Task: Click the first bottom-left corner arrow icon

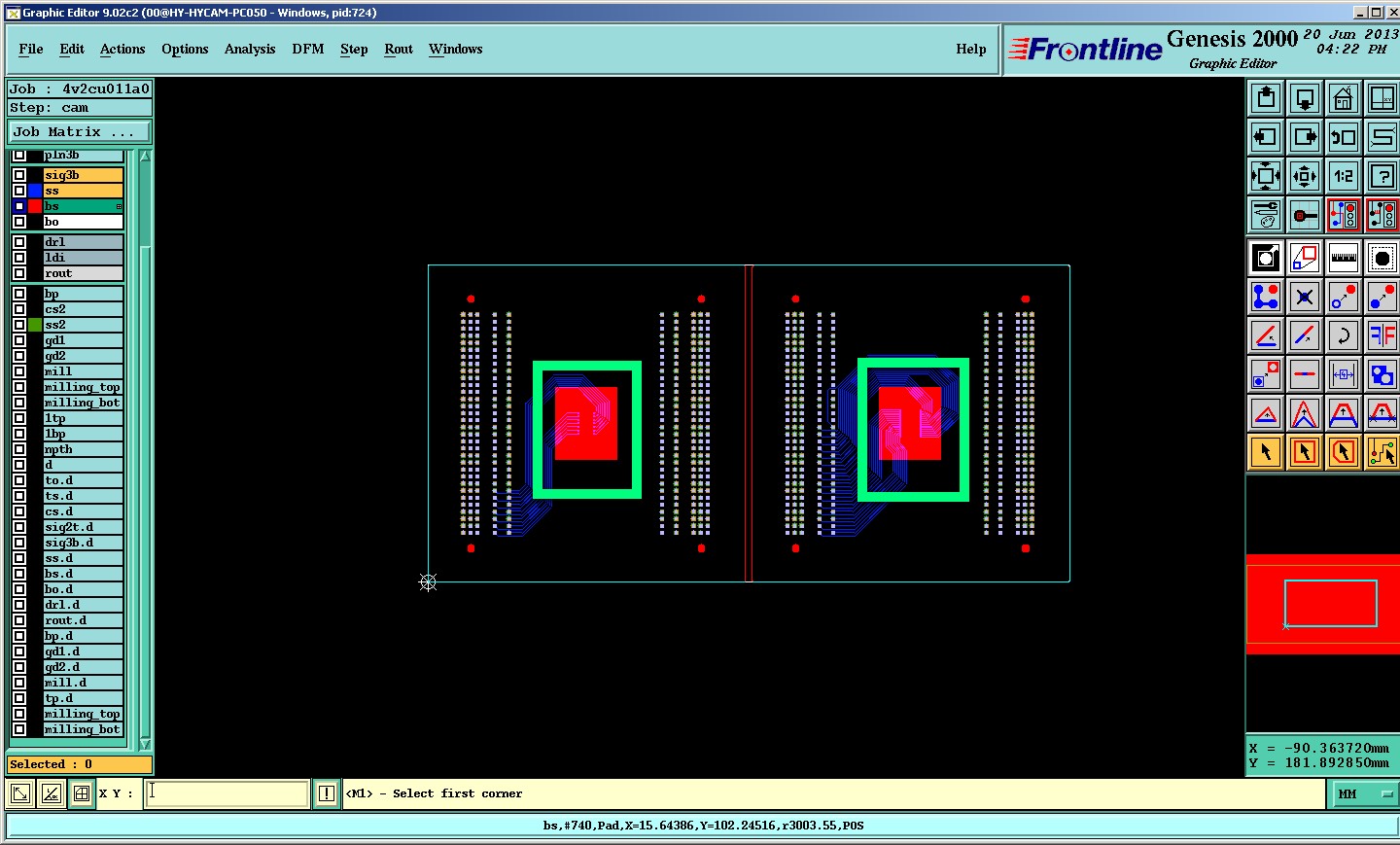Action: pos(19,793)
